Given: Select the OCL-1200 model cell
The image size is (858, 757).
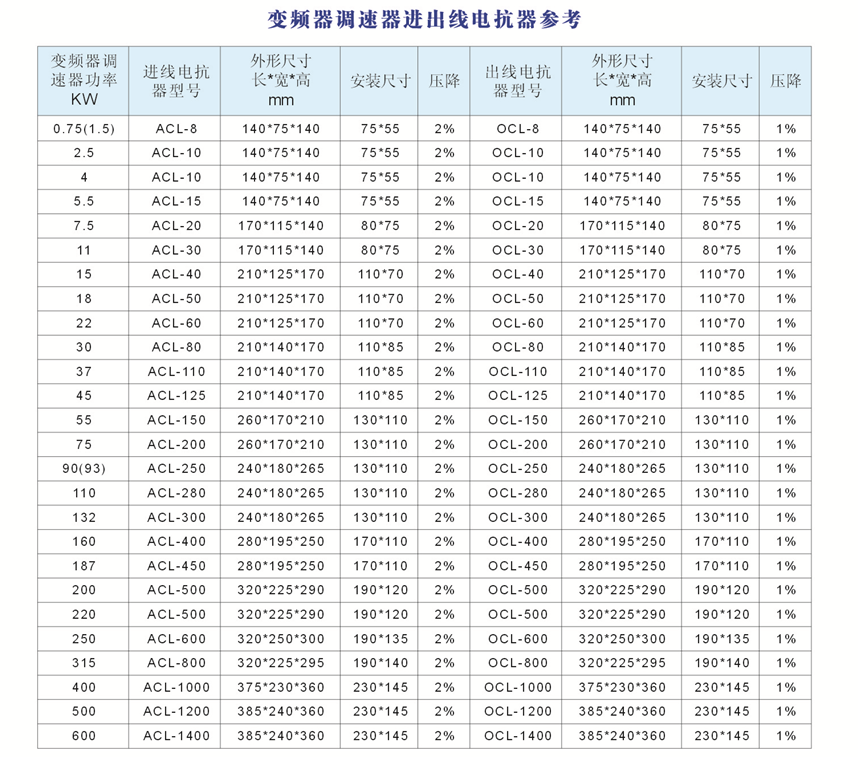Looking at the screenshot, I should click(518, 712).
